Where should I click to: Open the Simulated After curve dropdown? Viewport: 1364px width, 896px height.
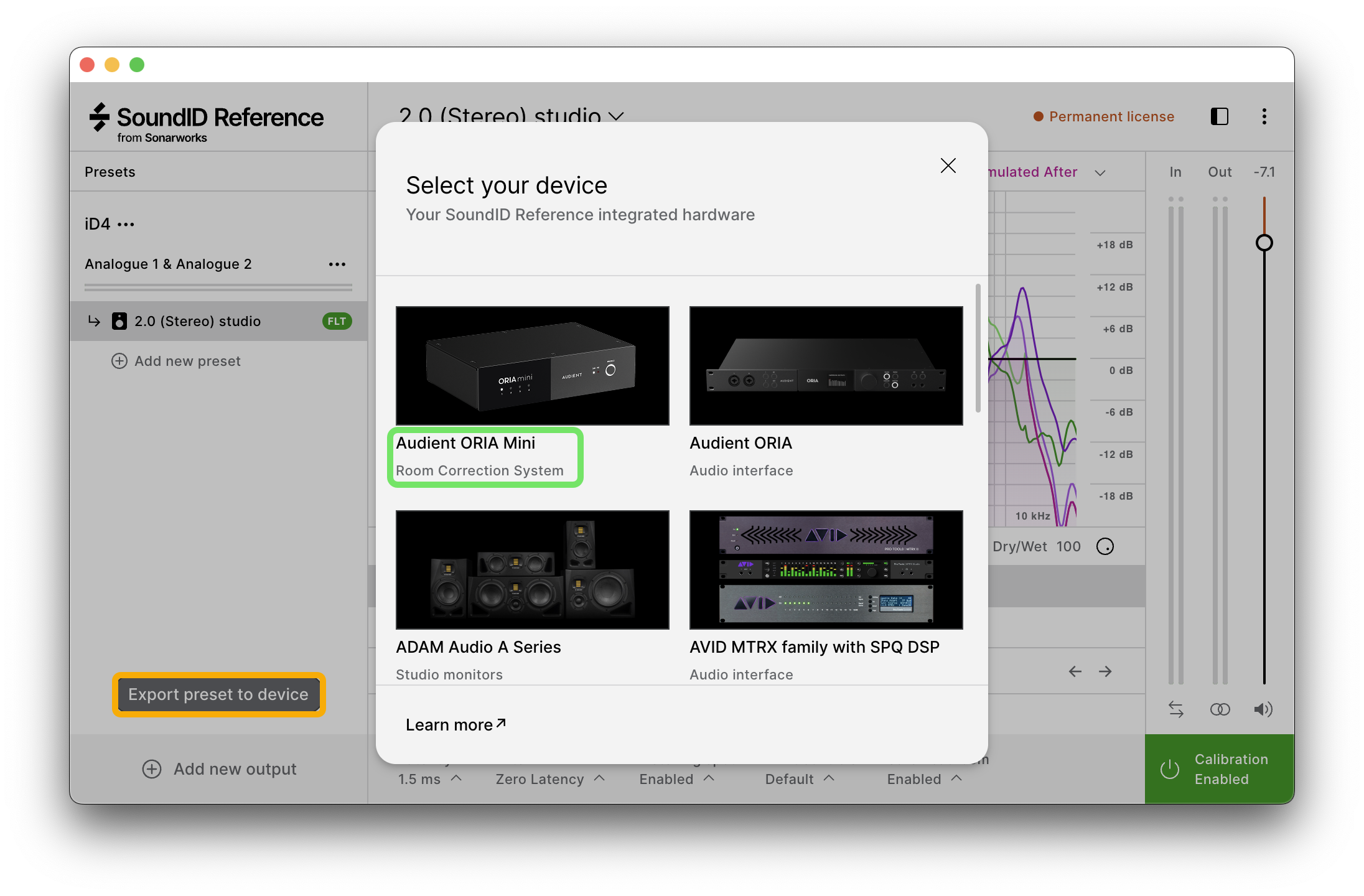(1100, 172)
